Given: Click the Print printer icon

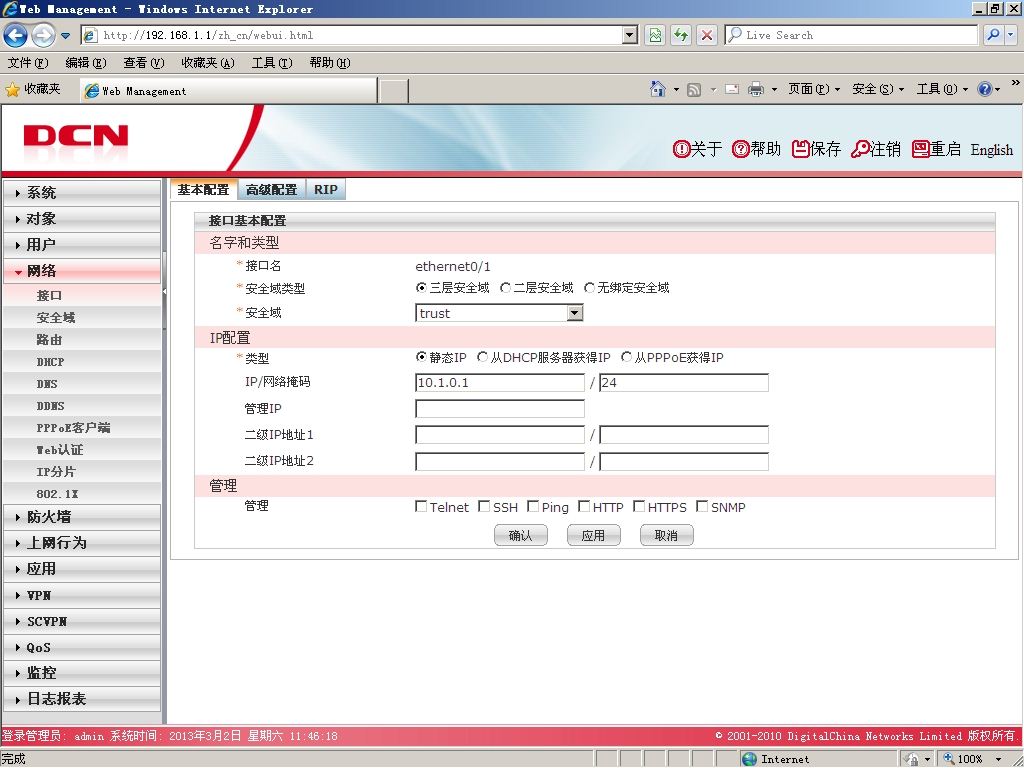Looking at the screenshot, I should point(756,89).
